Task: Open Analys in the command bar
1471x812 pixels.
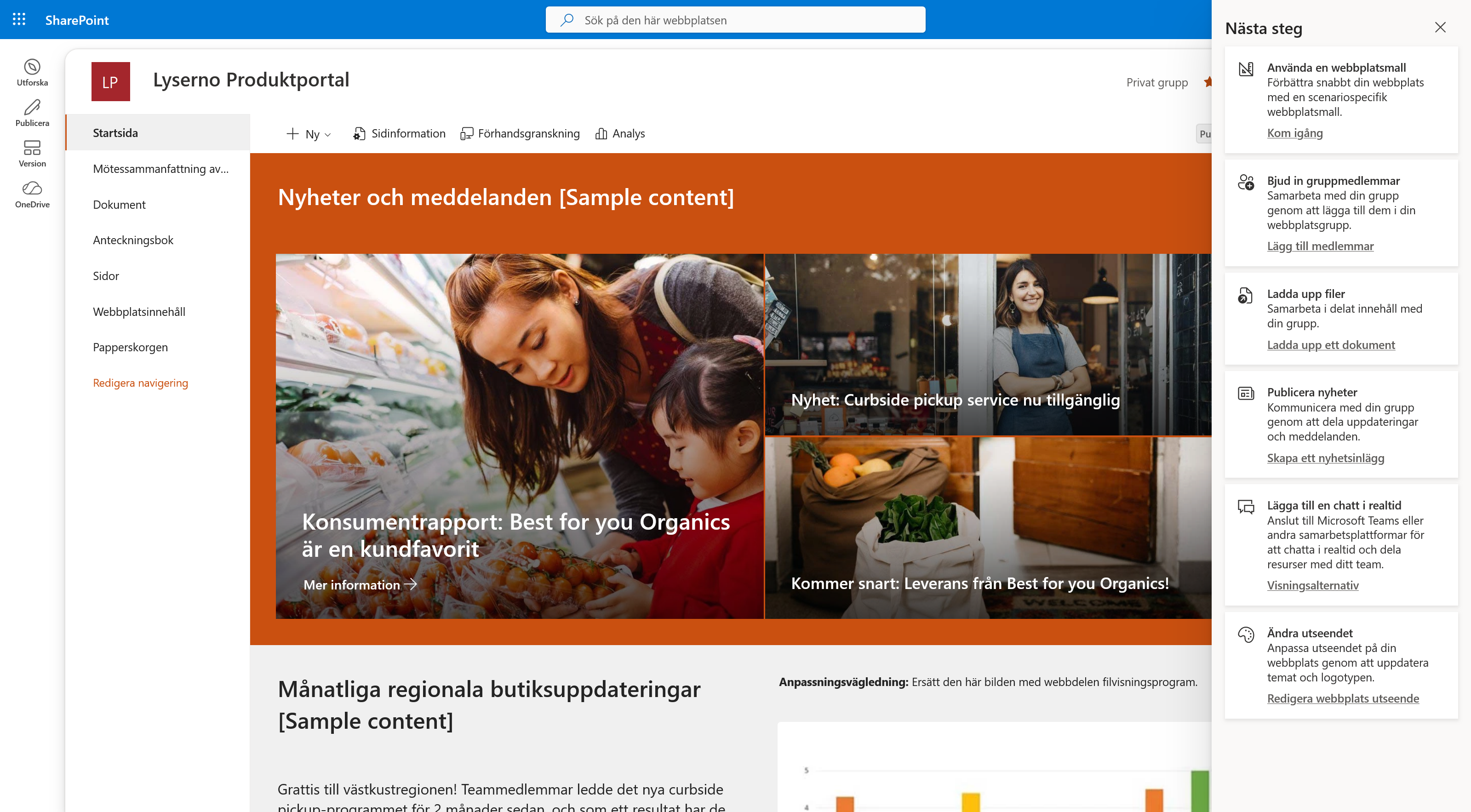Action: click(x=619, y=134)
